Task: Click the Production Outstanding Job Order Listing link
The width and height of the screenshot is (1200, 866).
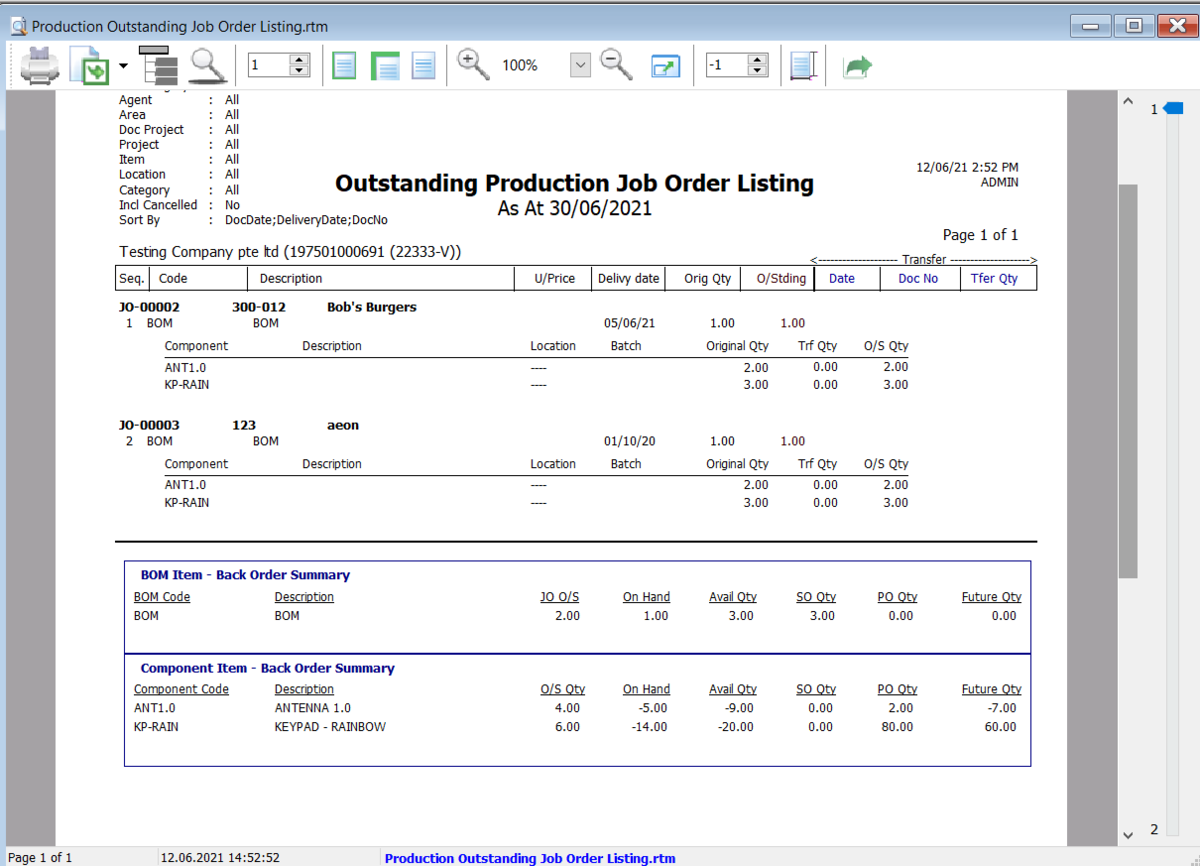Action: pos(529,857)
